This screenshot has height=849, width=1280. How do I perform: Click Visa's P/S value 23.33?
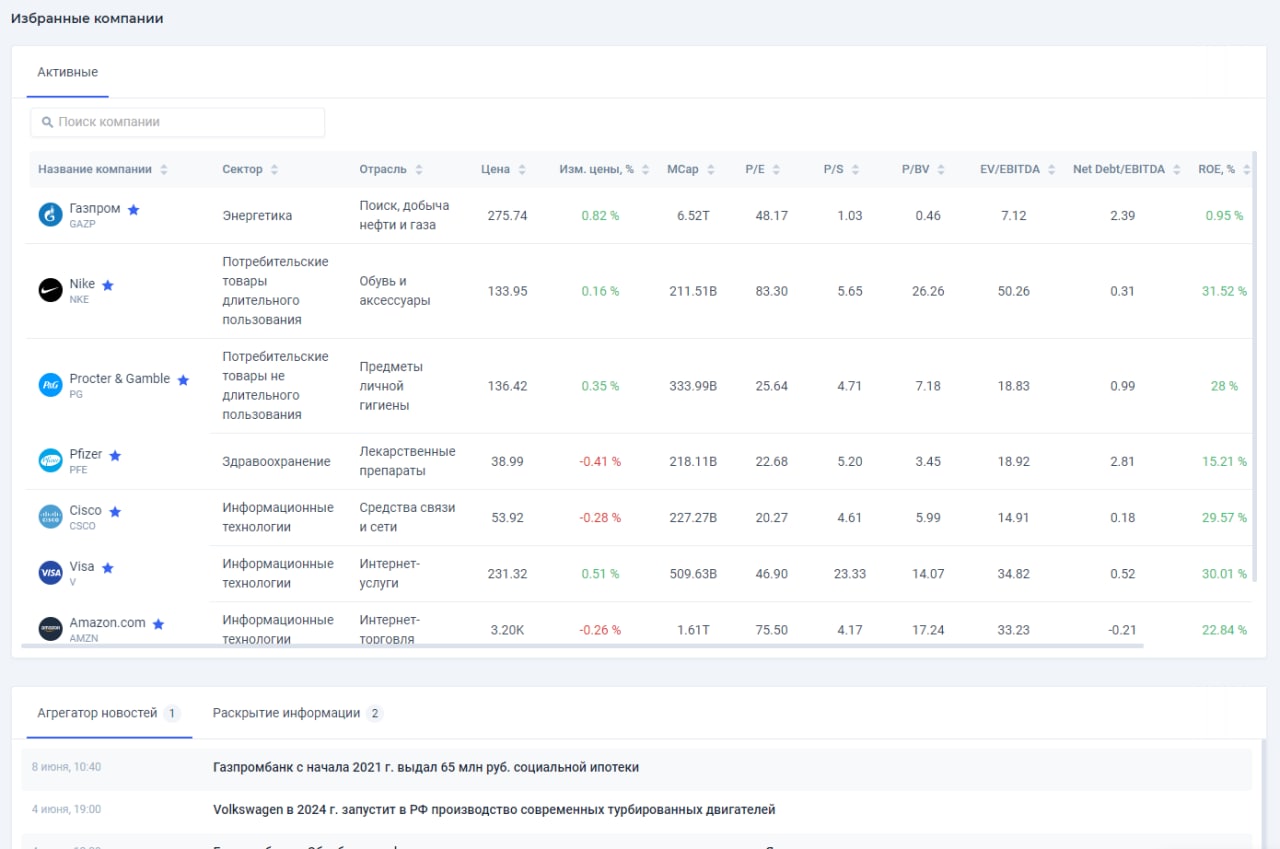(x=850, y=574)
